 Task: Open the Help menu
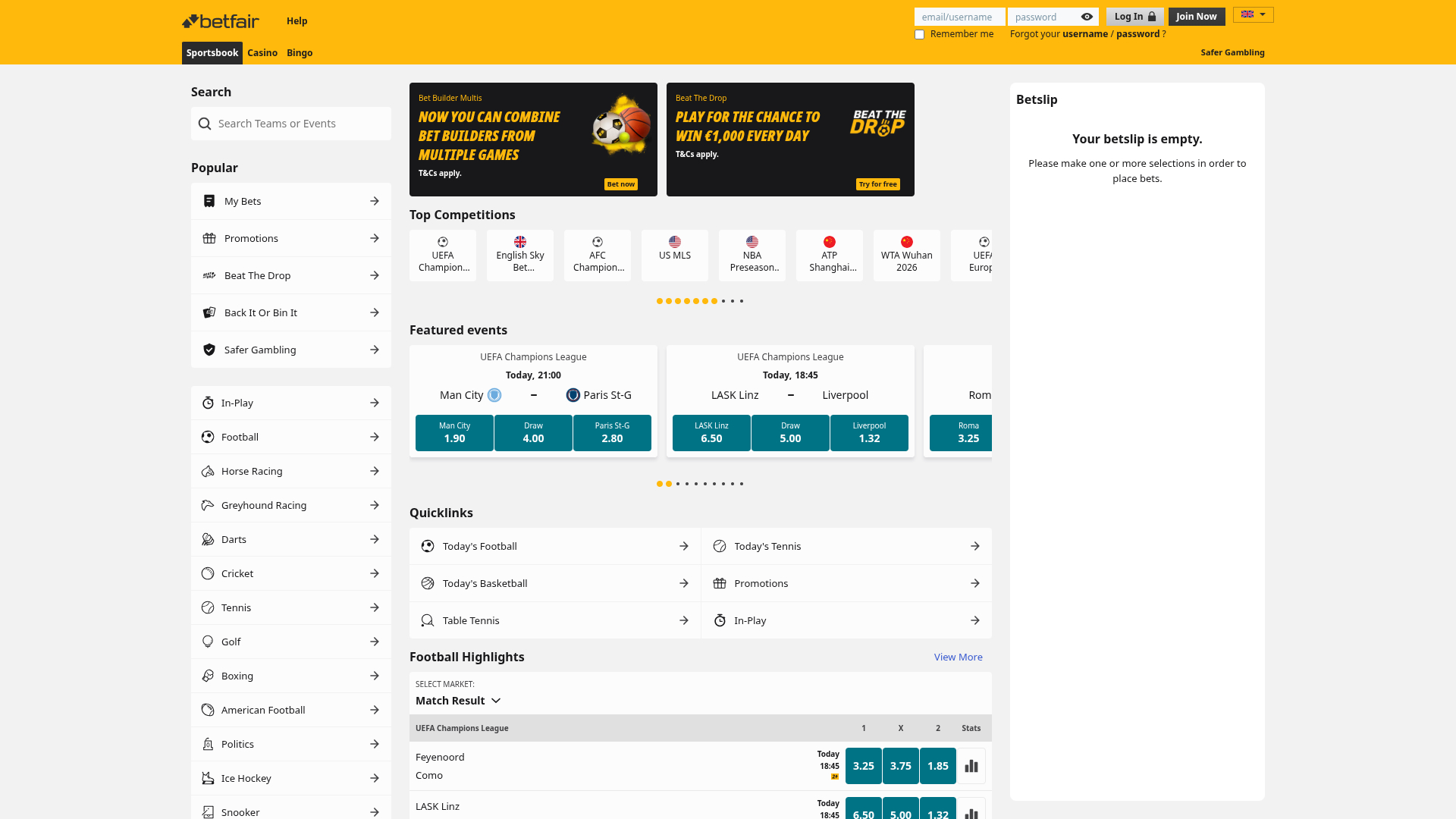pos(297,21)
